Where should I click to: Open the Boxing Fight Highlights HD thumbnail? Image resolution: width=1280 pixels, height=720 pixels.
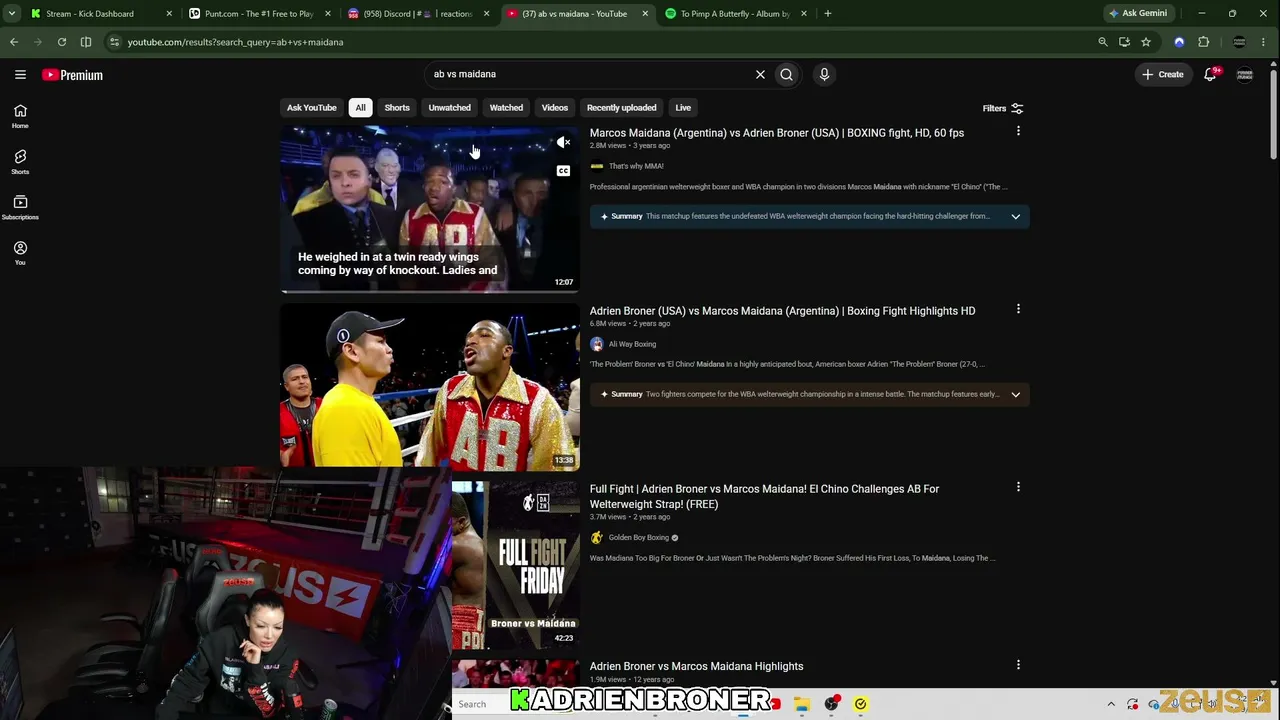coord(430,387)
